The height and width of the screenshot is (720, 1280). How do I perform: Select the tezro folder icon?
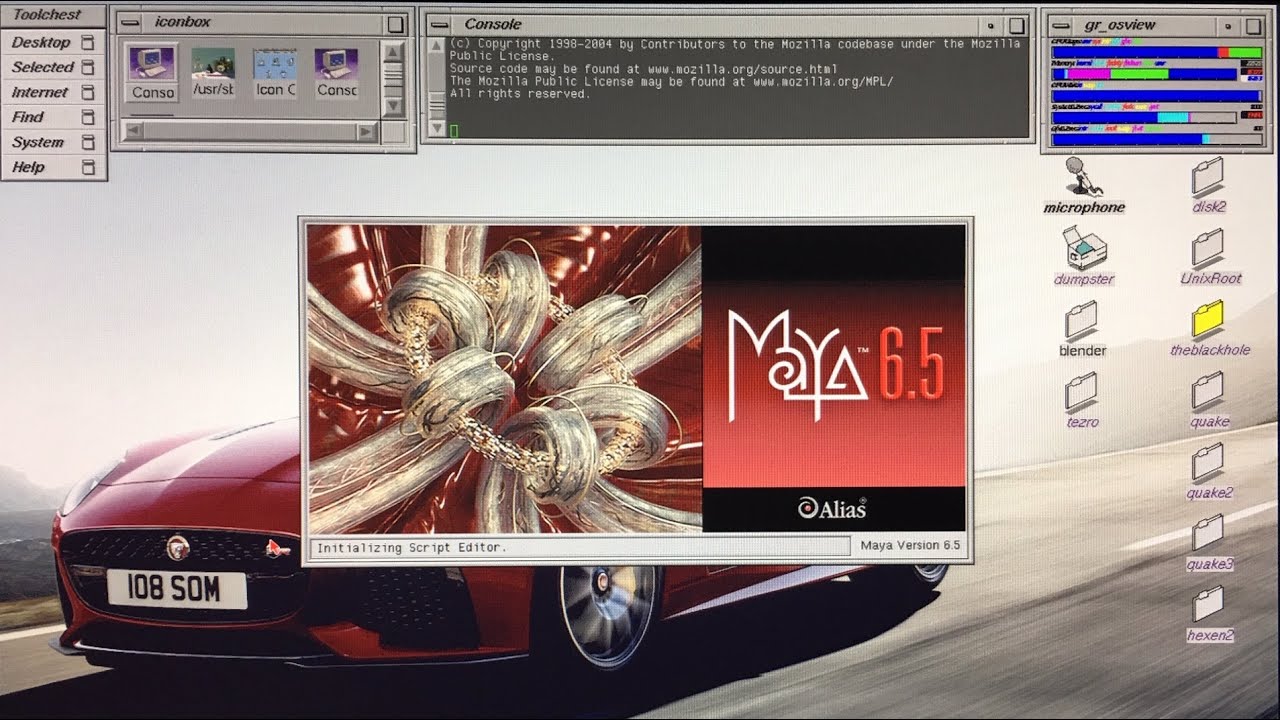(1082, 399)
